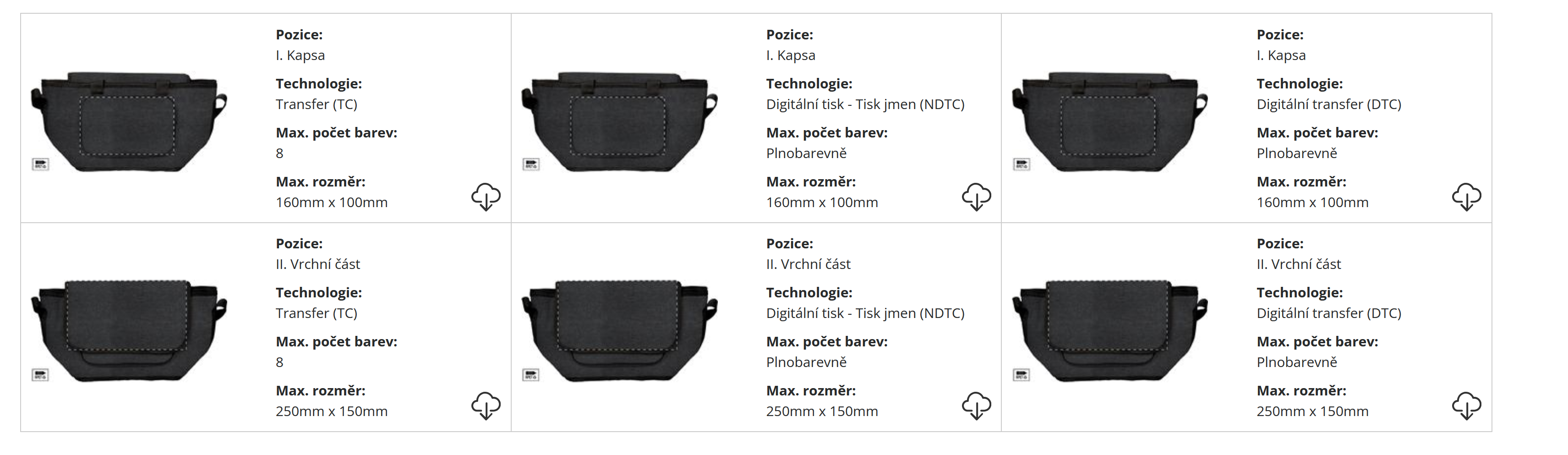The height and width of the screenshot is (455, 1568).
Task: Click "Digitální tisk - Tisk jmen (NDTC)" text in I. Kapsa card
Action: tap(865, 105)
